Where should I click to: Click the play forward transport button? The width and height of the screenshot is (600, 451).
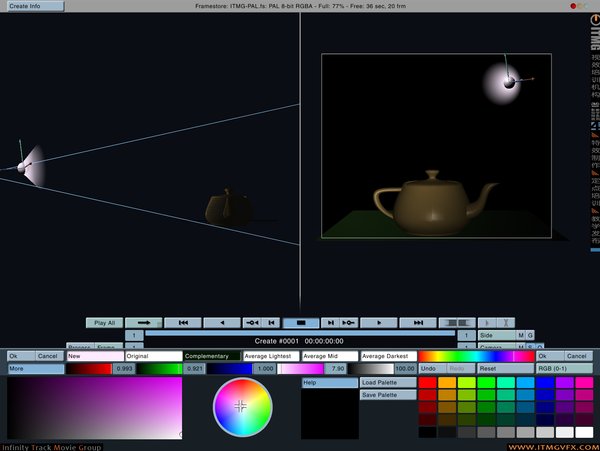379,323
